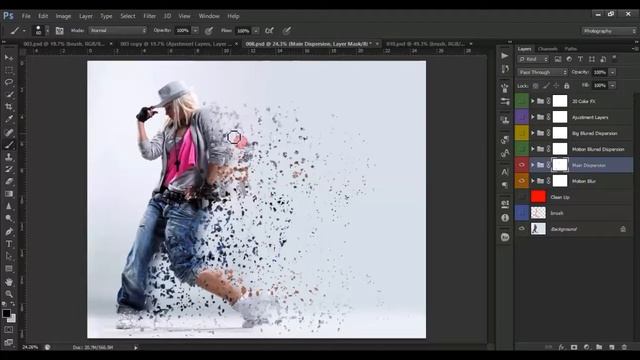This screenshot has width=640, height=360.
Task: Click the Background layer thumbnail
Action: point(538,229)
